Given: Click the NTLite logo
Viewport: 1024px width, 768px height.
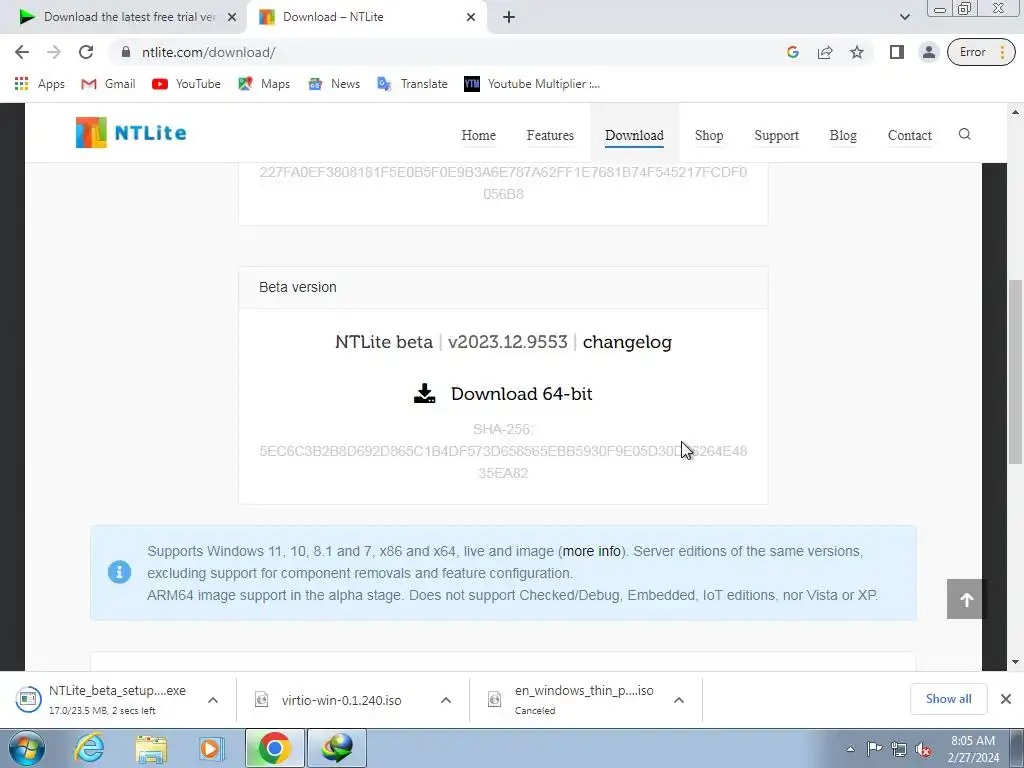Looking at the screenshot, I should pyautogui.click(x=131, y=133).
